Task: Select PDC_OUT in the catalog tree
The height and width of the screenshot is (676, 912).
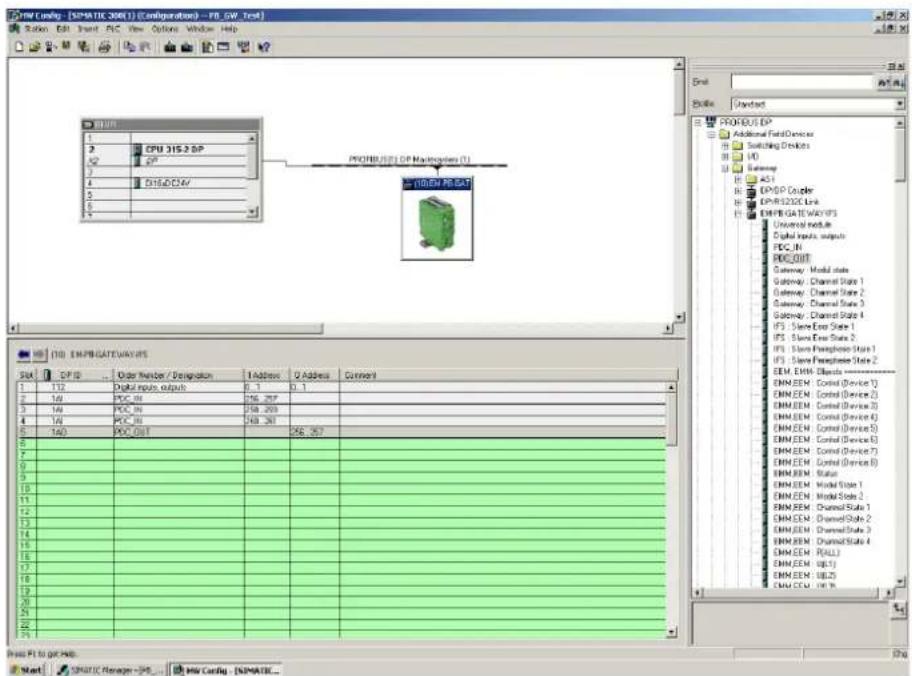Action: point(791,258)
